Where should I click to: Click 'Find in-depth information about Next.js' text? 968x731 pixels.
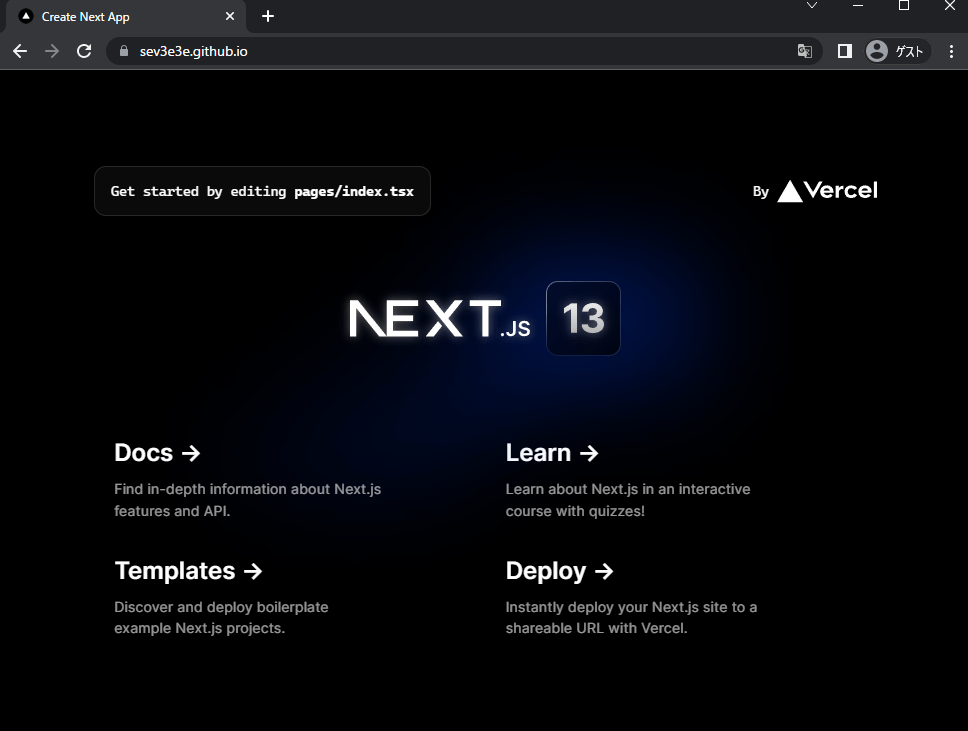248,489
